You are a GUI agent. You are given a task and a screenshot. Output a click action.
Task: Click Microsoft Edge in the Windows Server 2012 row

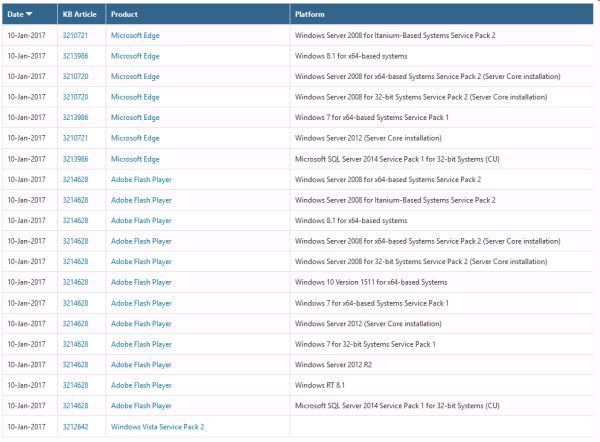(x=135, y=138)
